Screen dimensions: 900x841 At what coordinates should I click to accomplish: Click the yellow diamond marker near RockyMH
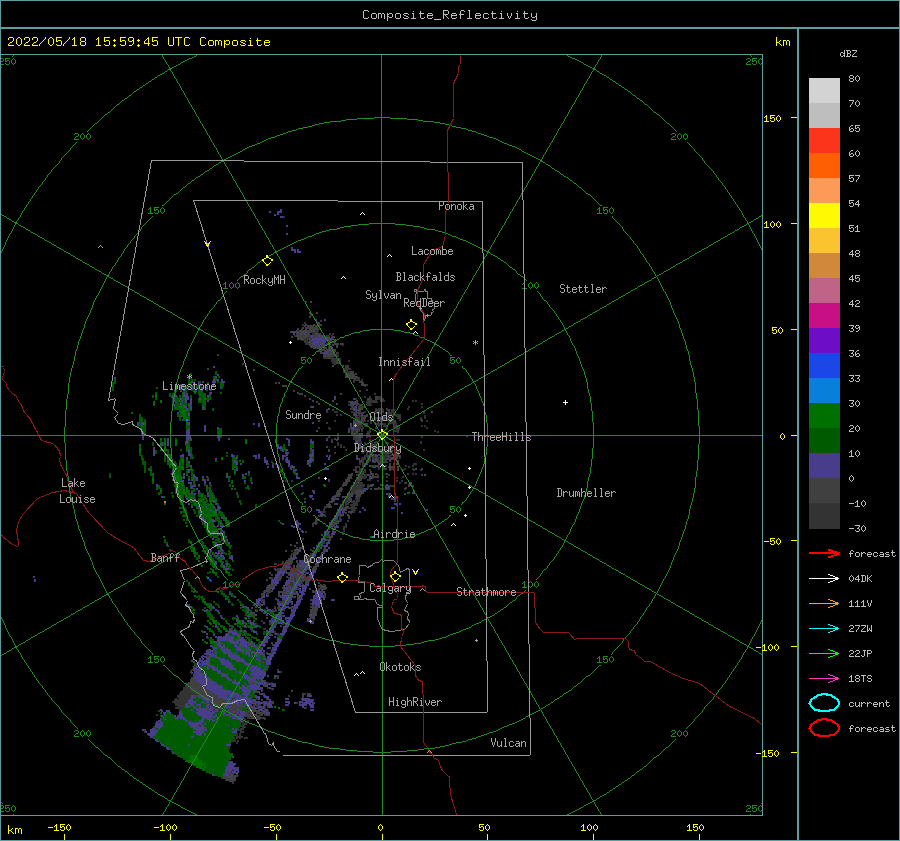[x=267, y=261]
